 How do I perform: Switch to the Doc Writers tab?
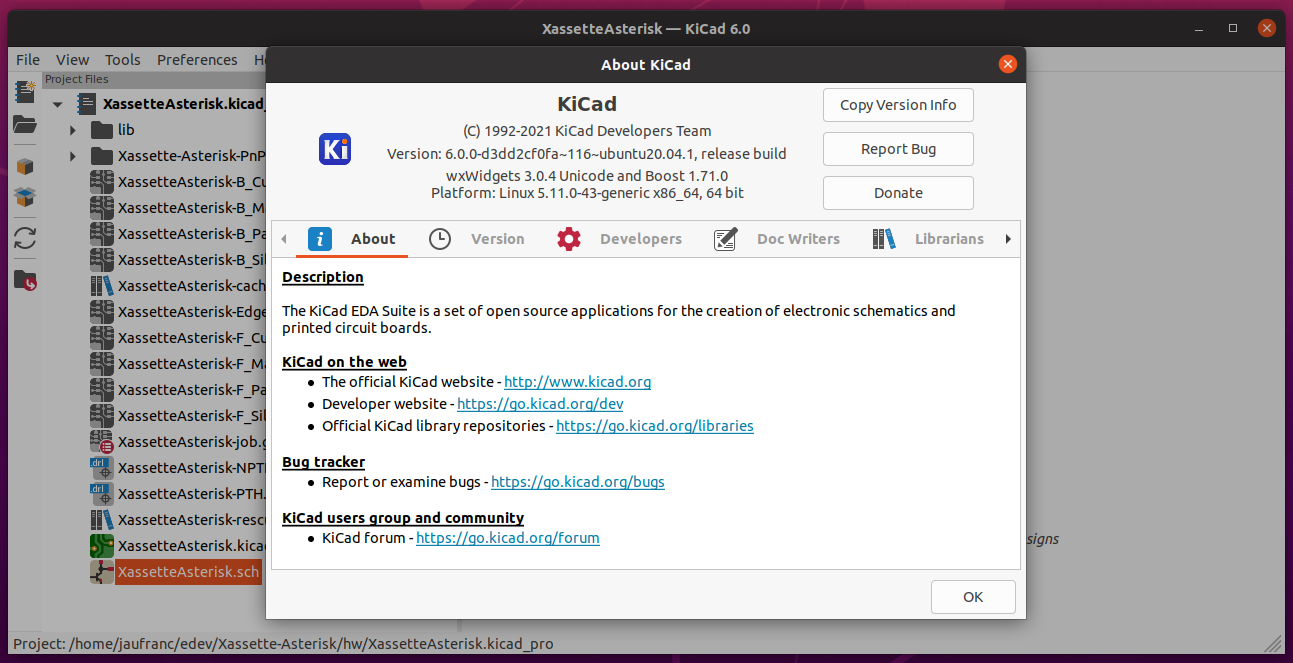pos(777,239)
